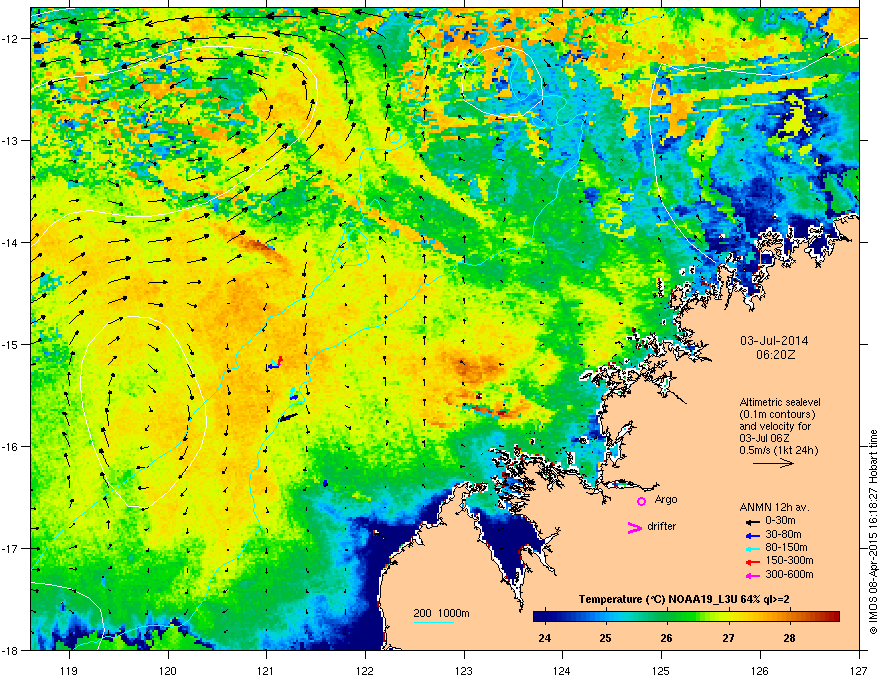Click the color bar tick value 25
880x680 pixels.
pyautogui.click(x=605, y=638)
